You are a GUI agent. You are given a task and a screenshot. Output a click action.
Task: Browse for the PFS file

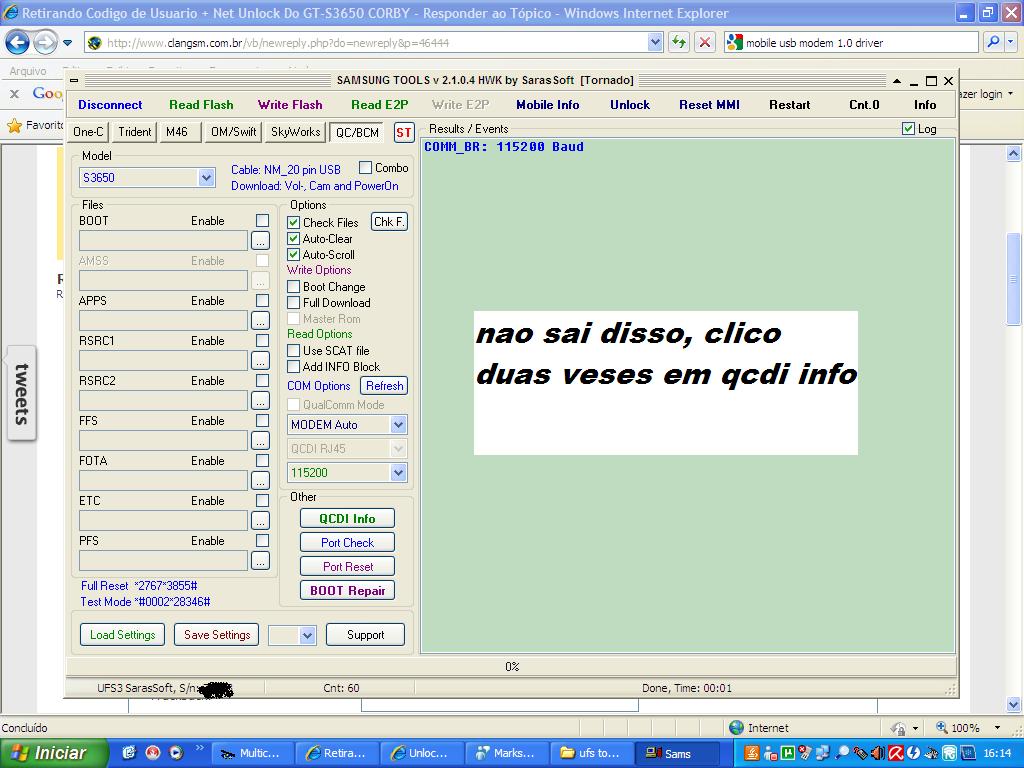click(260, 560)
